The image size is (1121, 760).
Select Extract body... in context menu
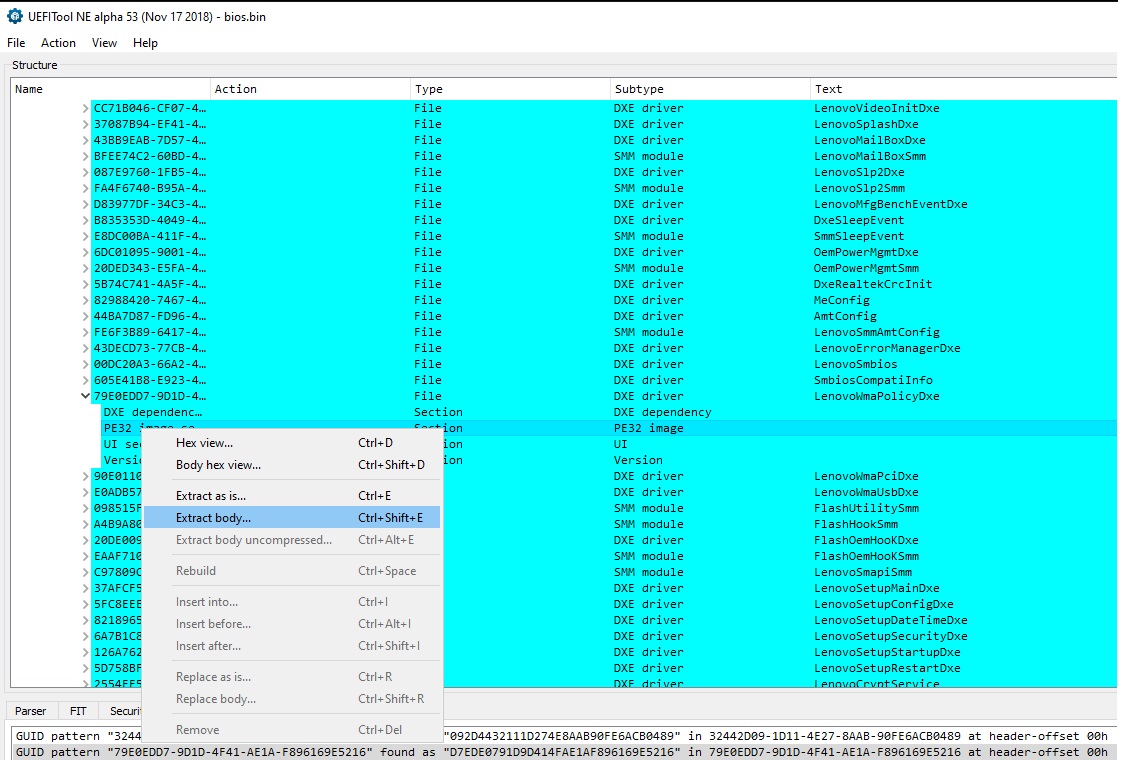point(292,518)
